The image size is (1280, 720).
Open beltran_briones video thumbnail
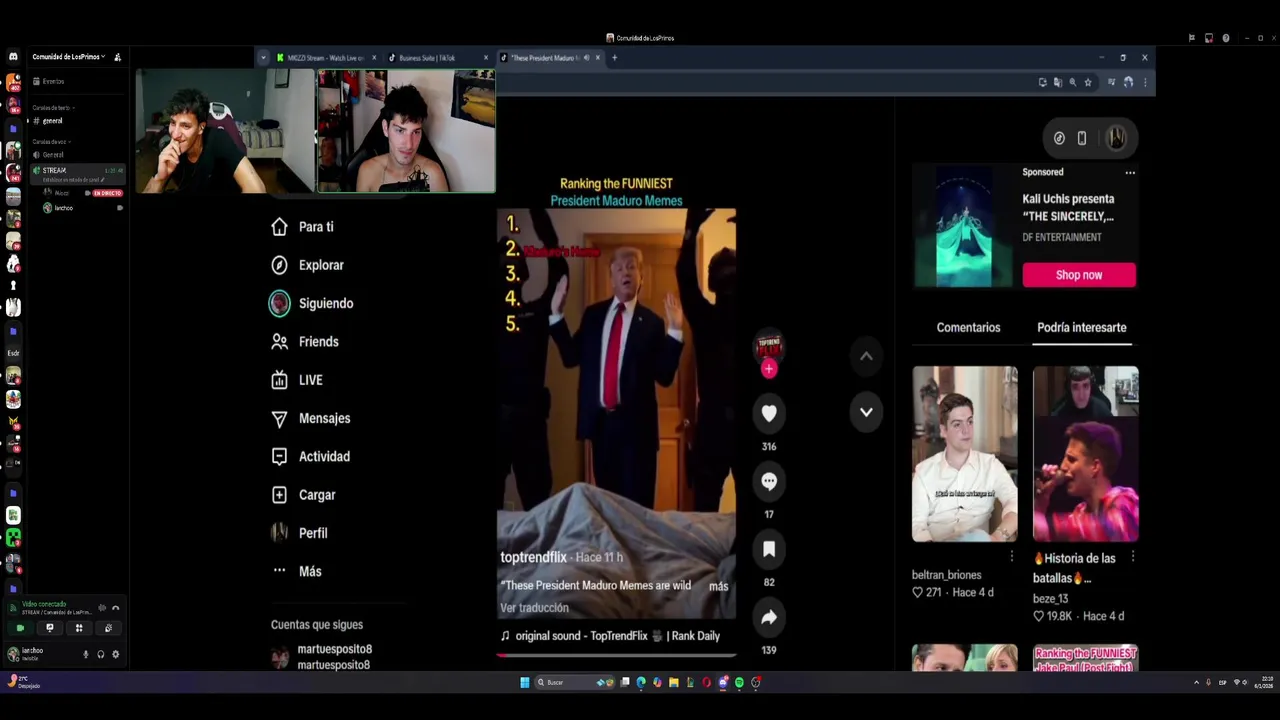pos(965,454)
